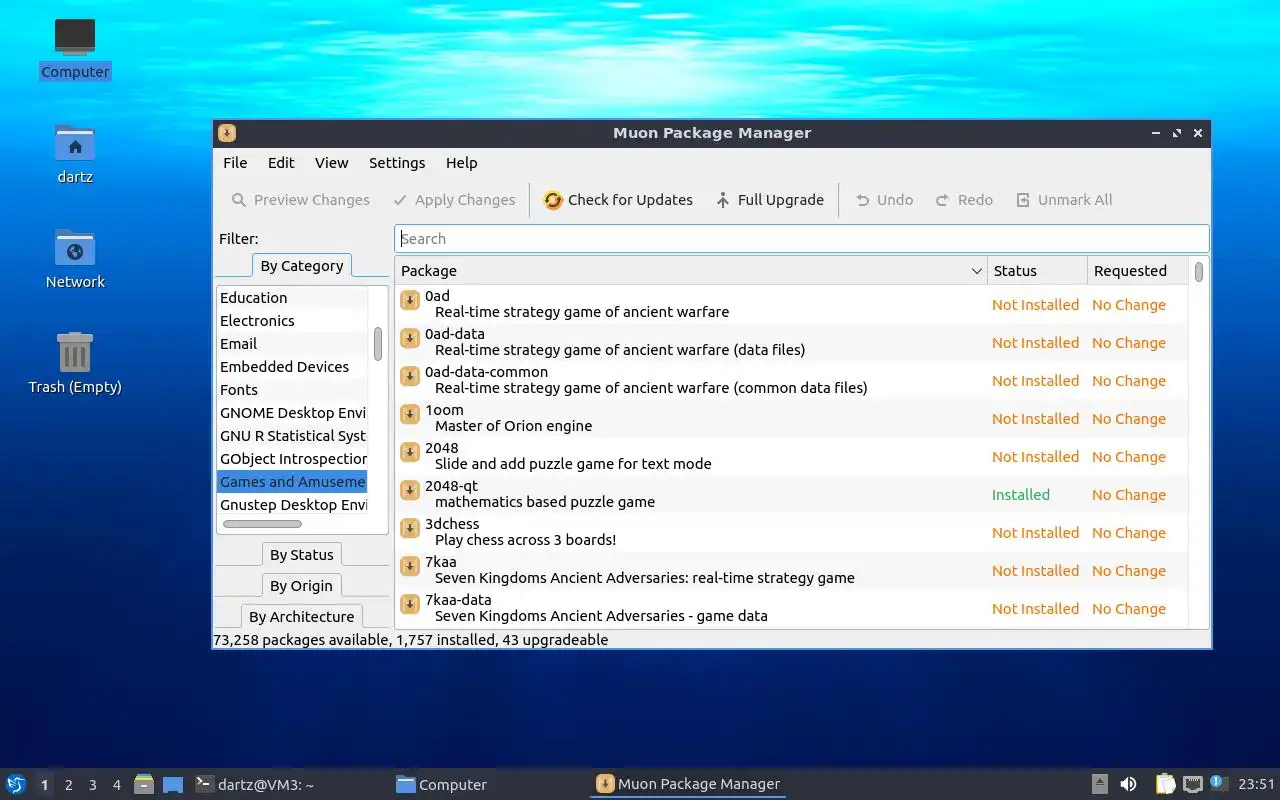The image size is (1280, 800).
Task: Click the Installed status of 2048-qt
Action: [x=1020, y=495]
